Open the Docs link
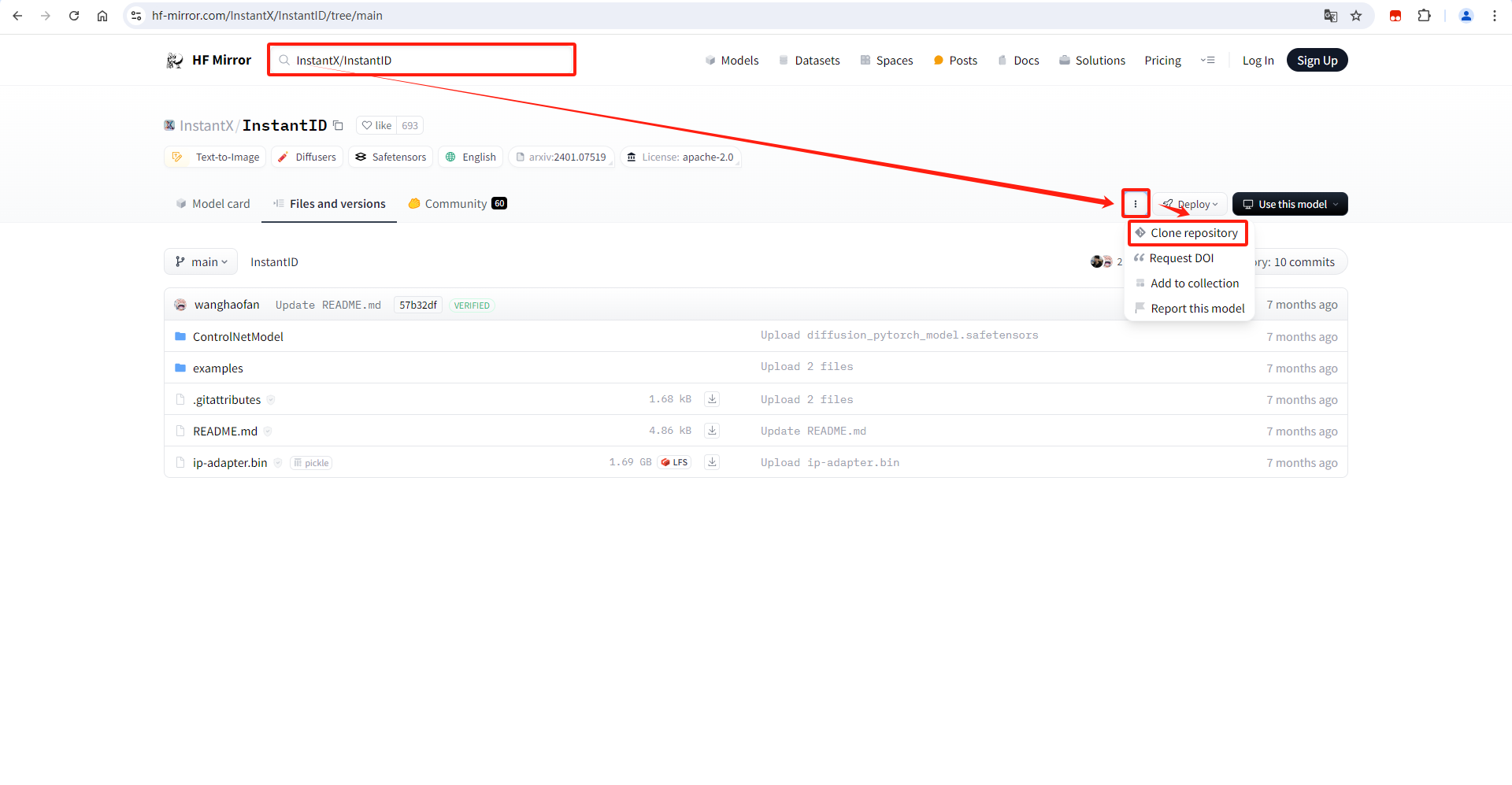Screen dimensions: 1512x785 coord(1018,61)
